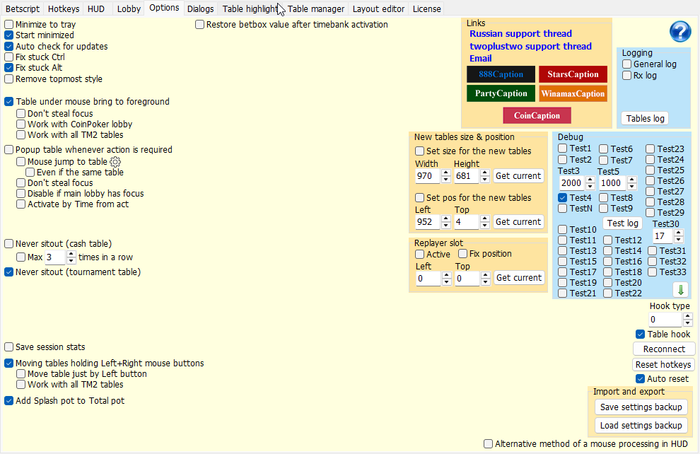Screen dimensions: 700x454
Task: Open the Lobby tab
Action: click(x=129, y=8)
